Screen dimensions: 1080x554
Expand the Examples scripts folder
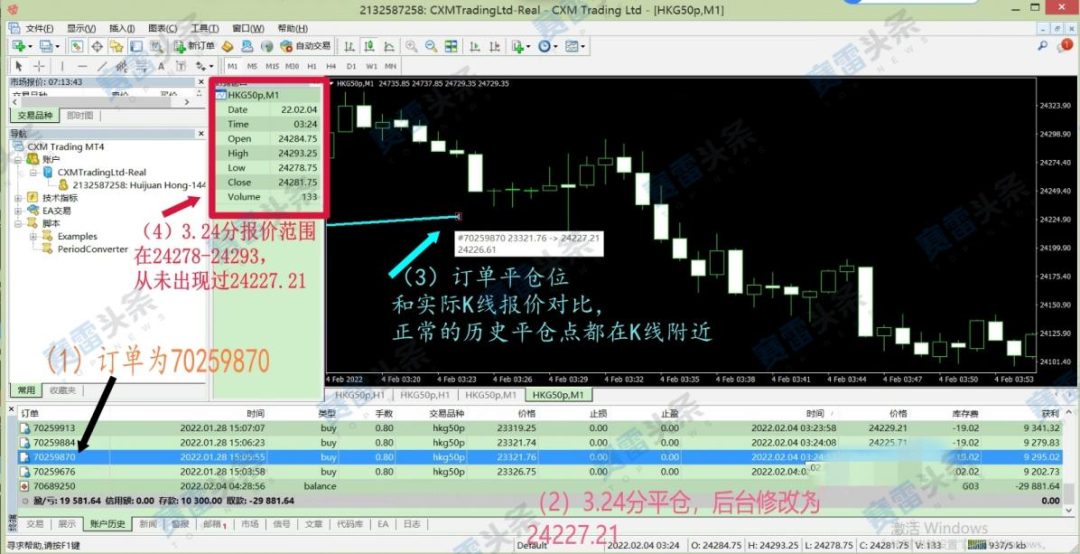tap(32, 236)
